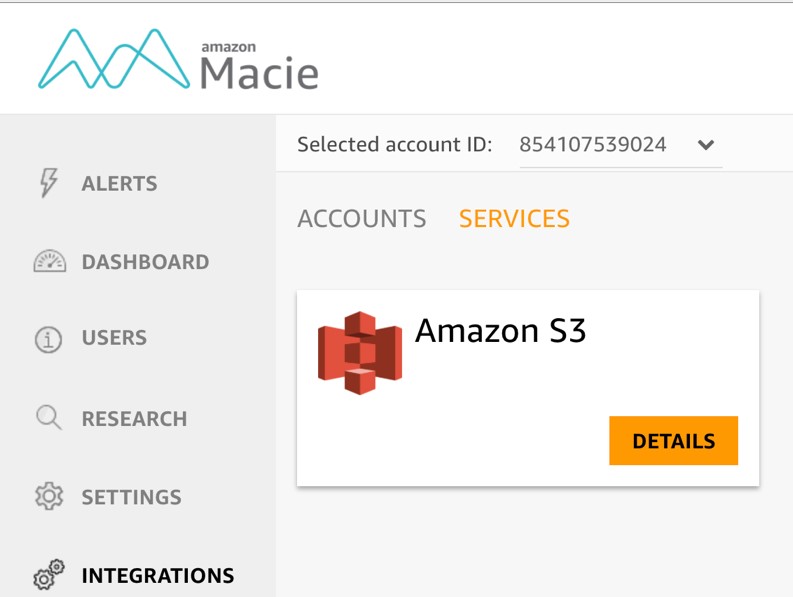Click the Research magnifying glass icon

tap(49, 418)
